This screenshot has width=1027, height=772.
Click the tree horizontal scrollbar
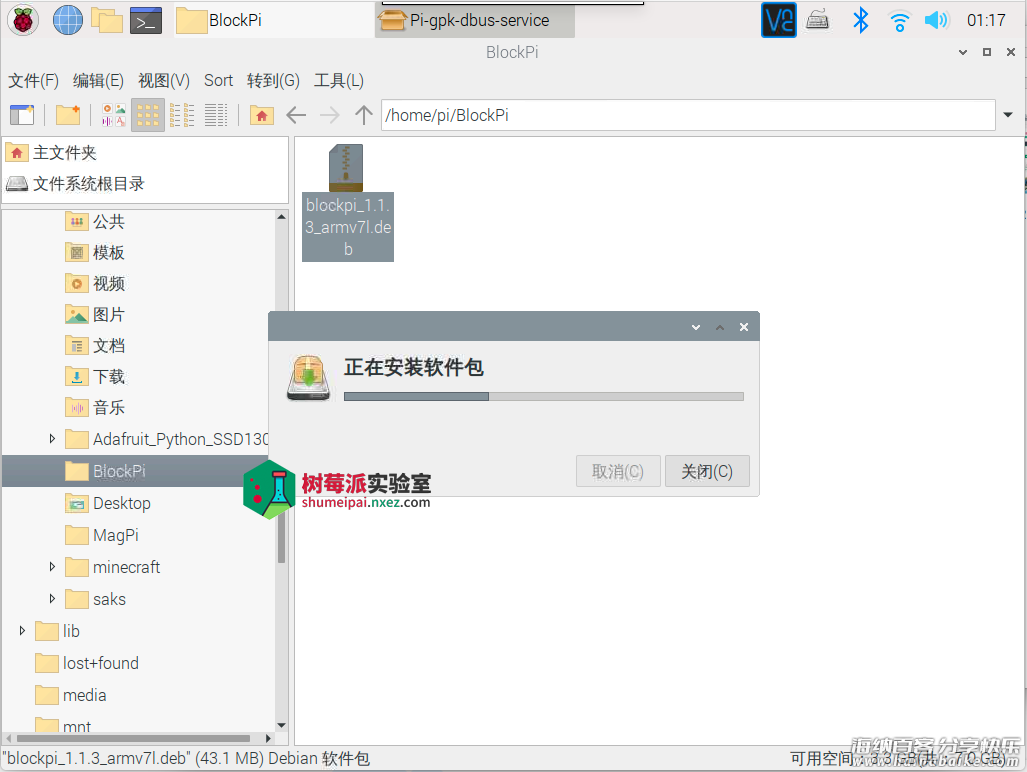click(x=134, y=738)
